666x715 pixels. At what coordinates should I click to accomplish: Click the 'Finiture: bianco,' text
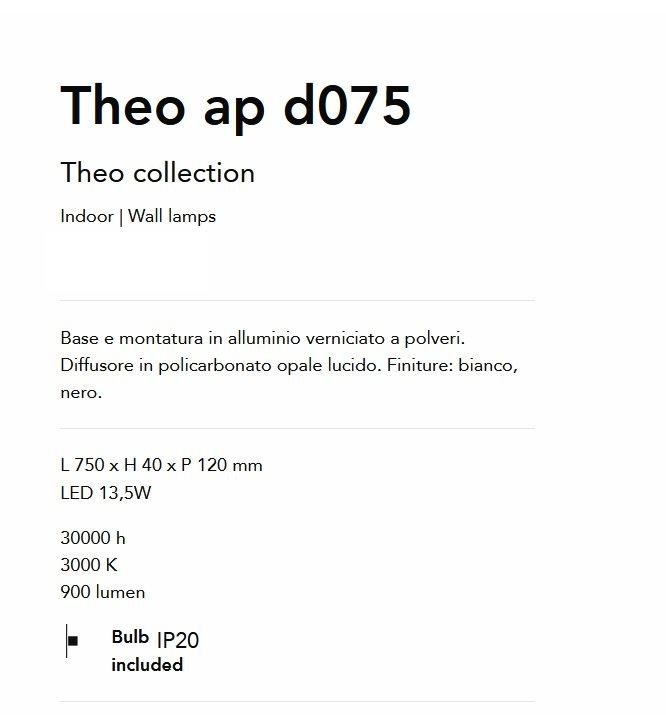click(452, 365)
